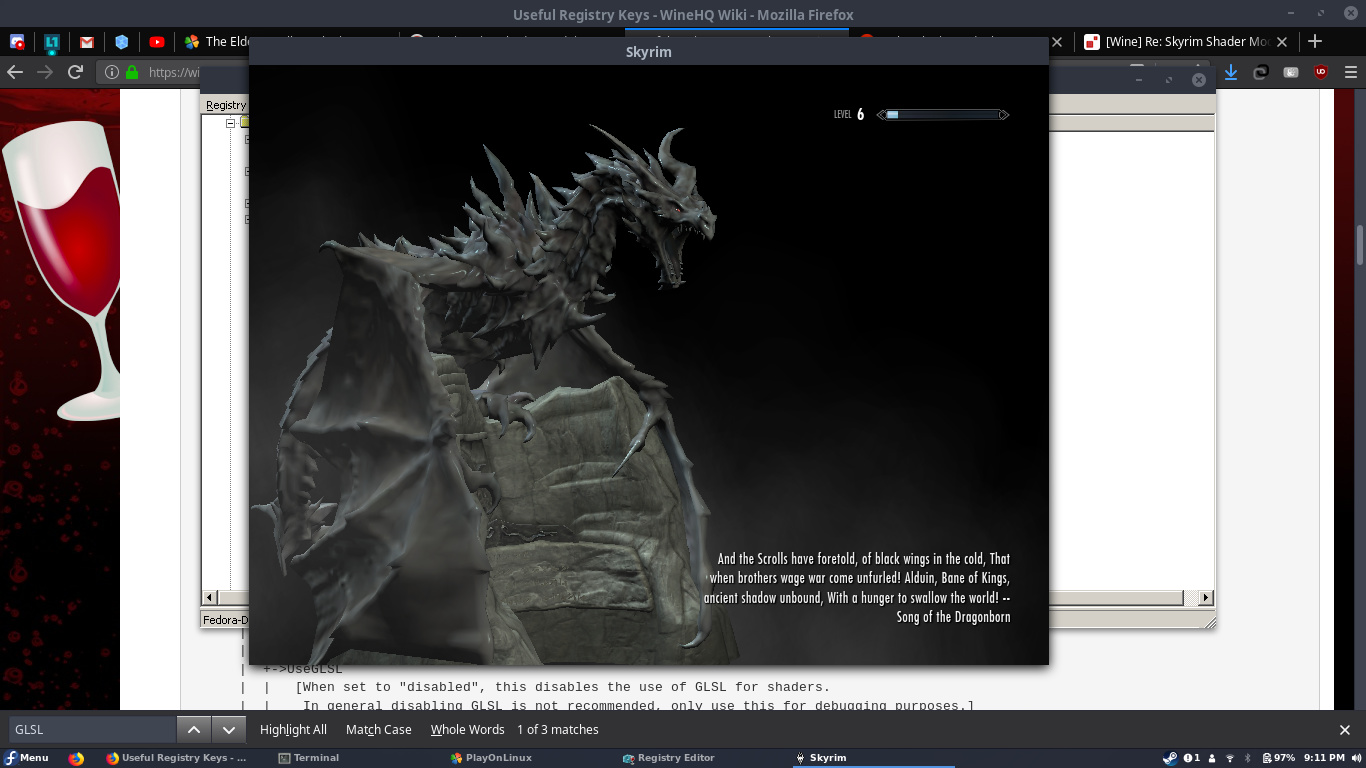Collapse the root tree node in Registry Editor
This screenshot has width=1366, height=768.
click(x=230, y=123)
